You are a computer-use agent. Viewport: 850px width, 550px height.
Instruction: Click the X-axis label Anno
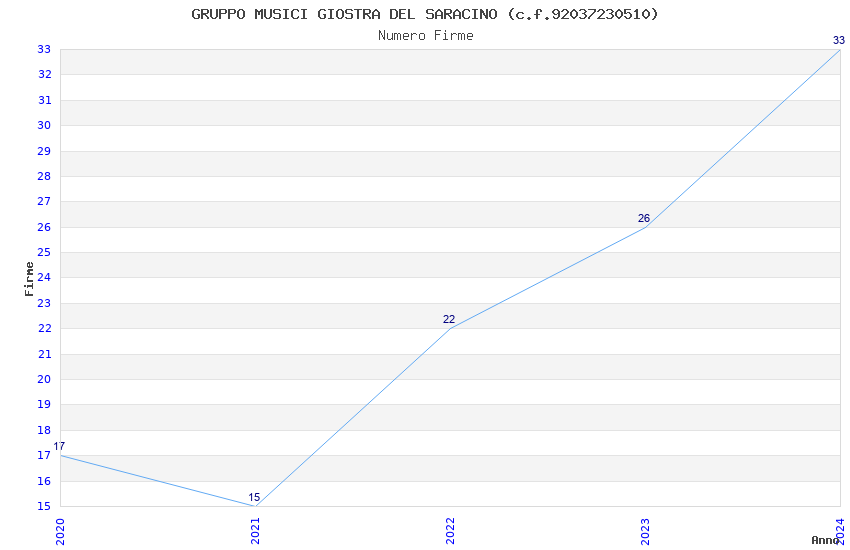(x=825, y=540)
